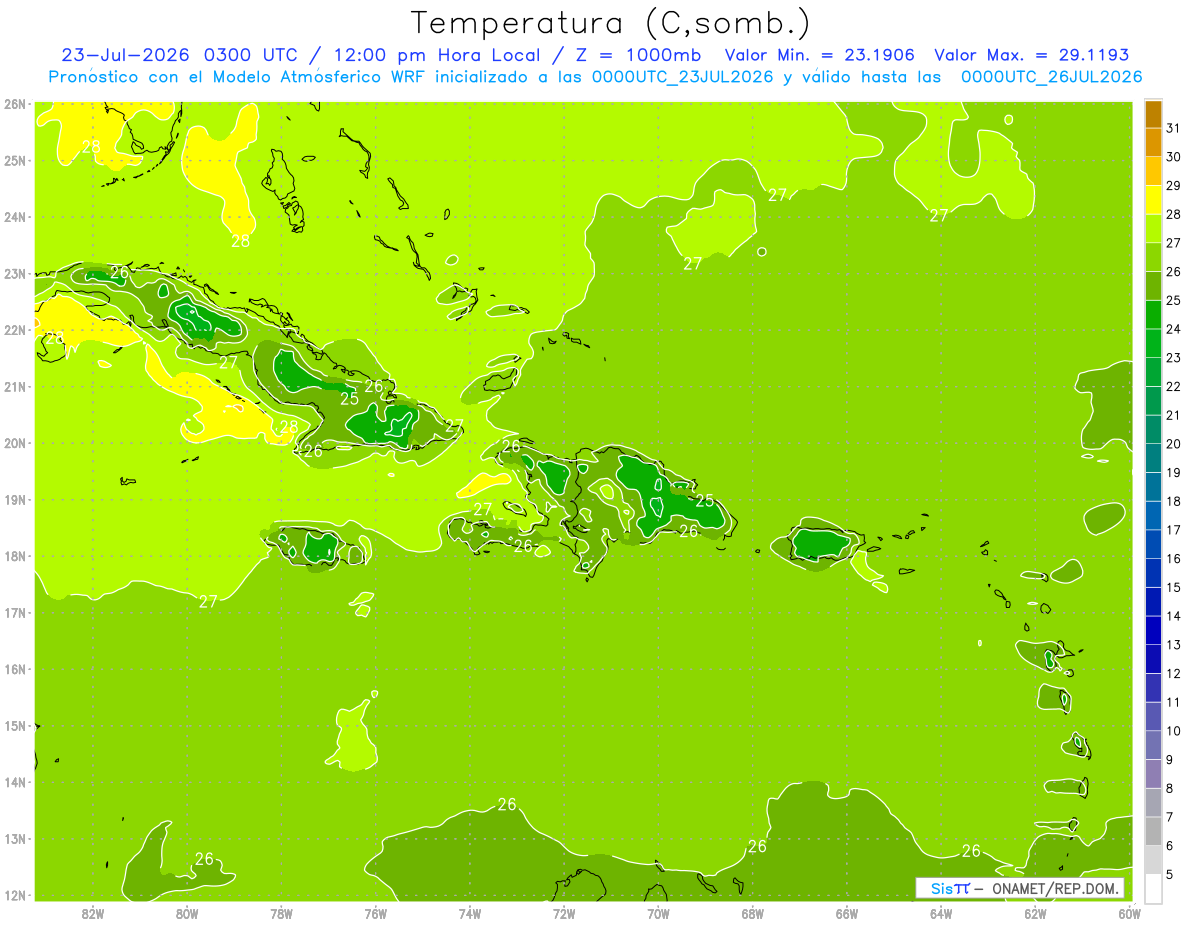Screen dimensions: 1200x927
Task: Click the valid-until time "0000UTC_26JUL2026"
Action: (x=1051, y=77)
